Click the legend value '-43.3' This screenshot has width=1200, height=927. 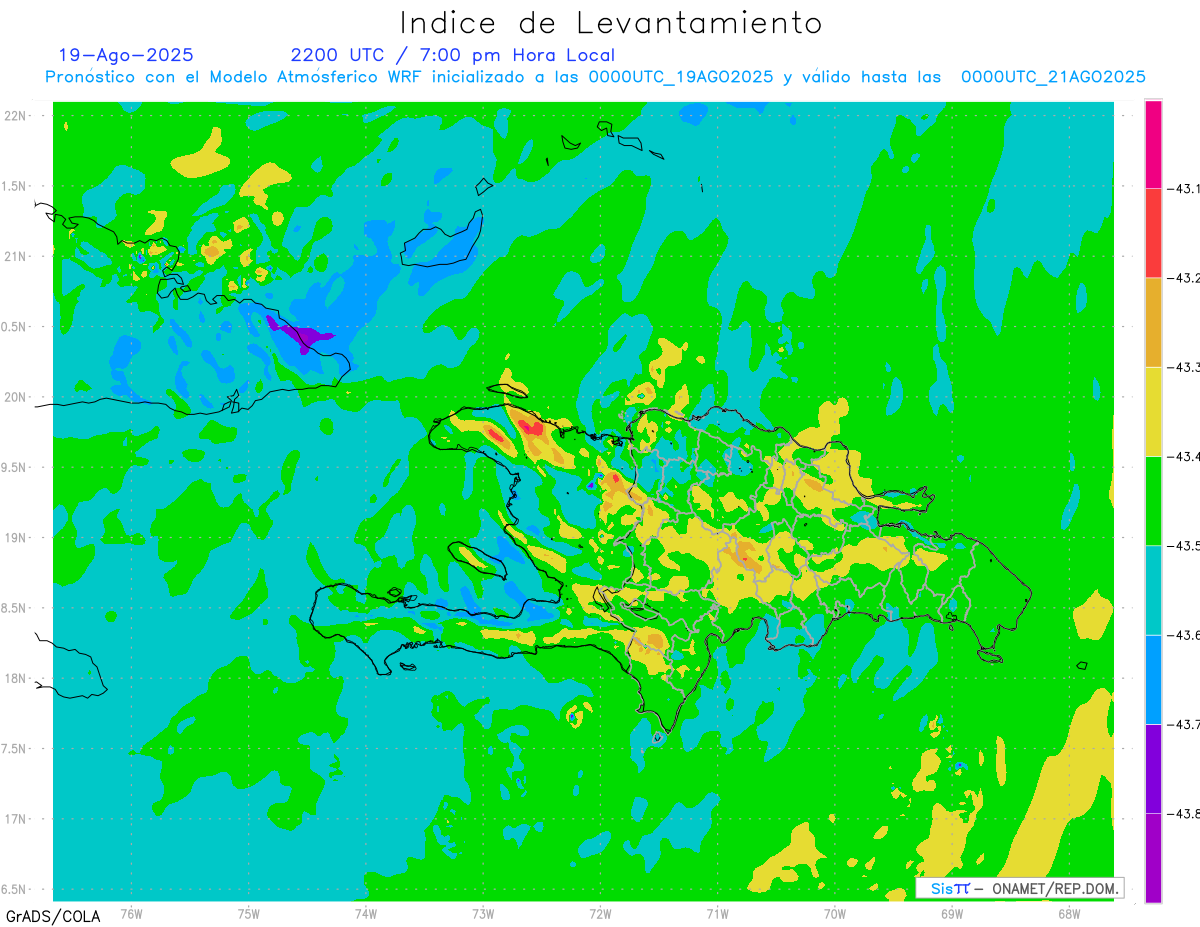[1184, 367]
